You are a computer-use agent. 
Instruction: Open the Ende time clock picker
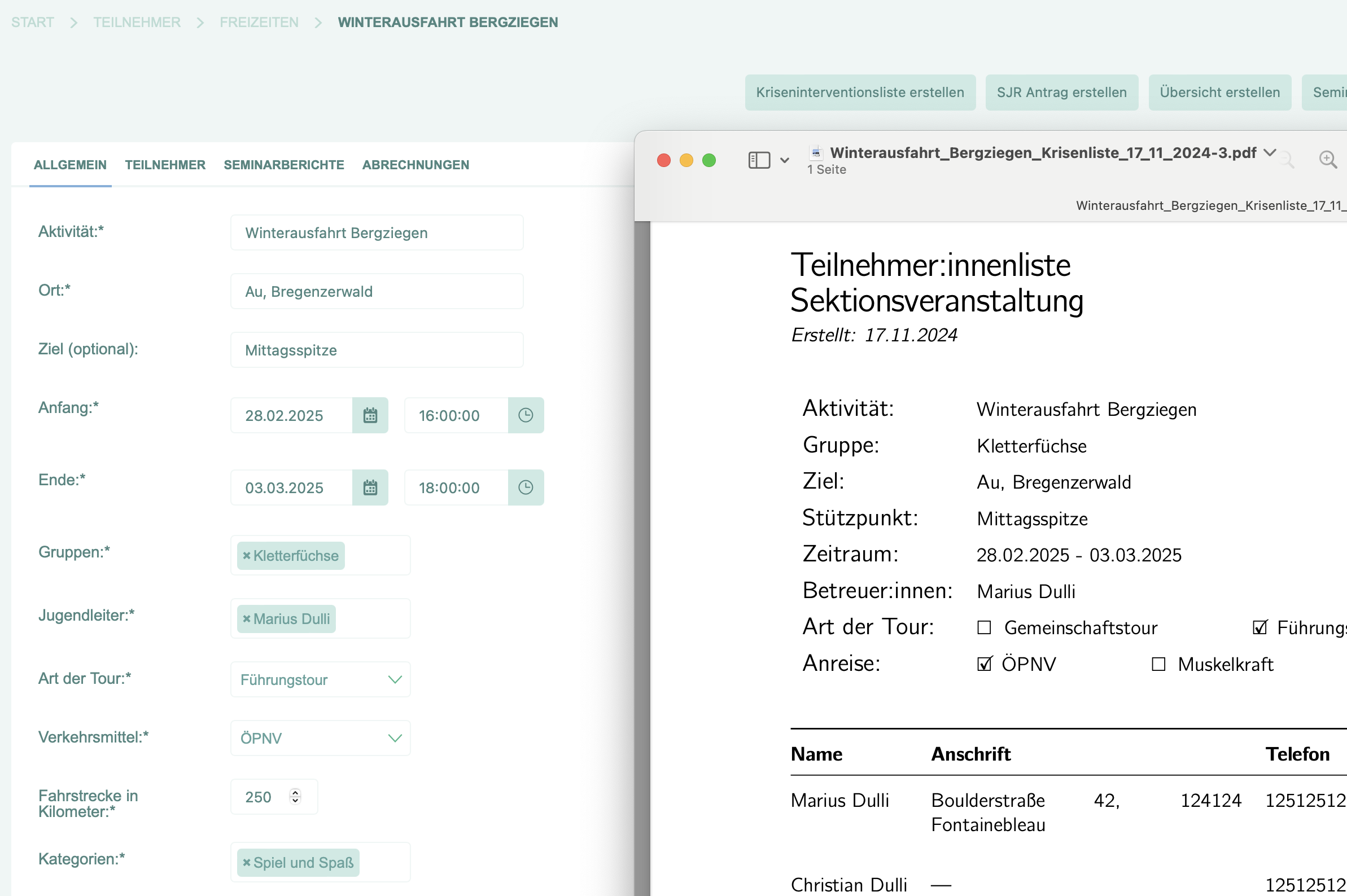tap(526, 487)
